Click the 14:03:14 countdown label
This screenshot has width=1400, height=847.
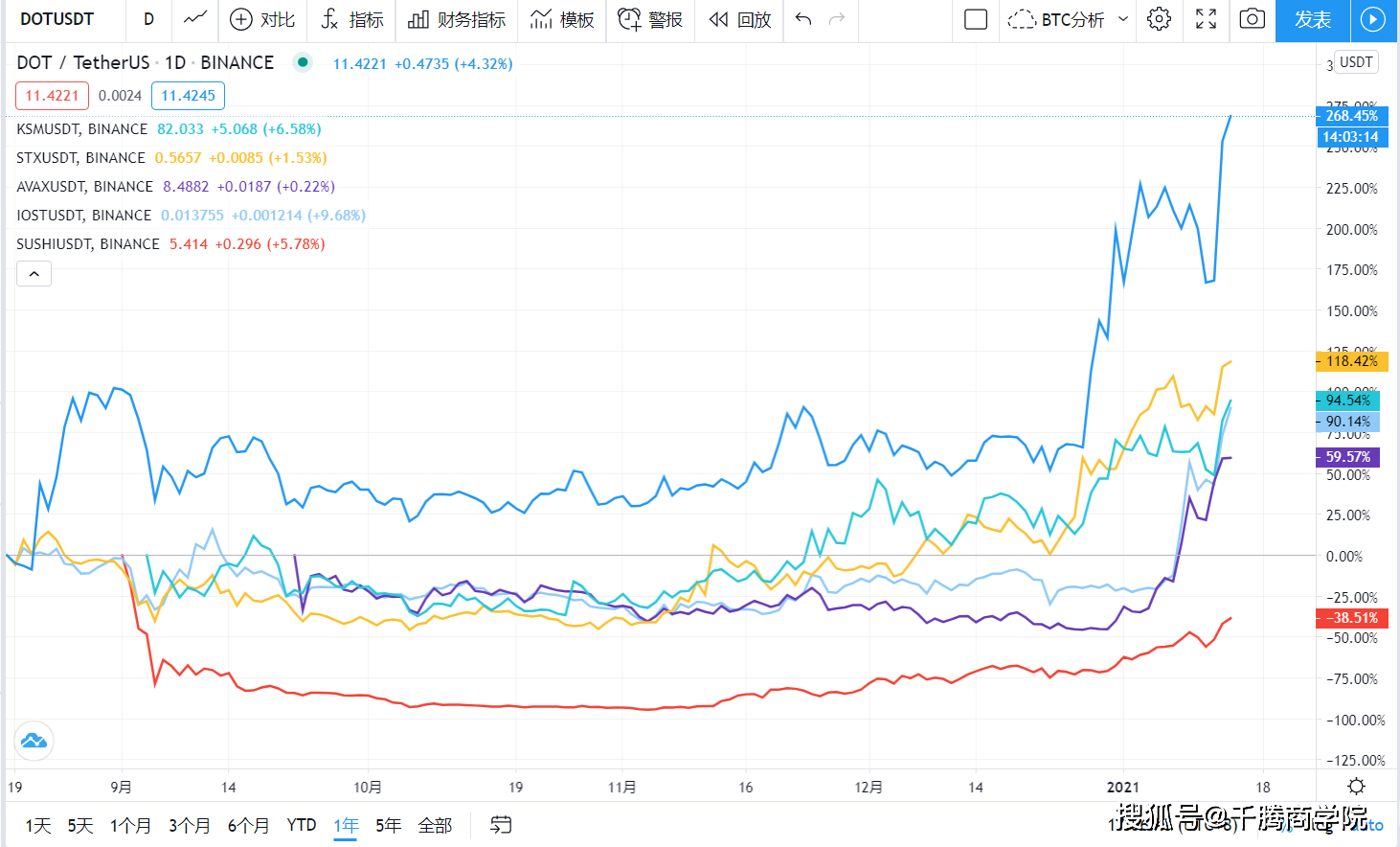pyautogui.click(x=1352, y=137)
